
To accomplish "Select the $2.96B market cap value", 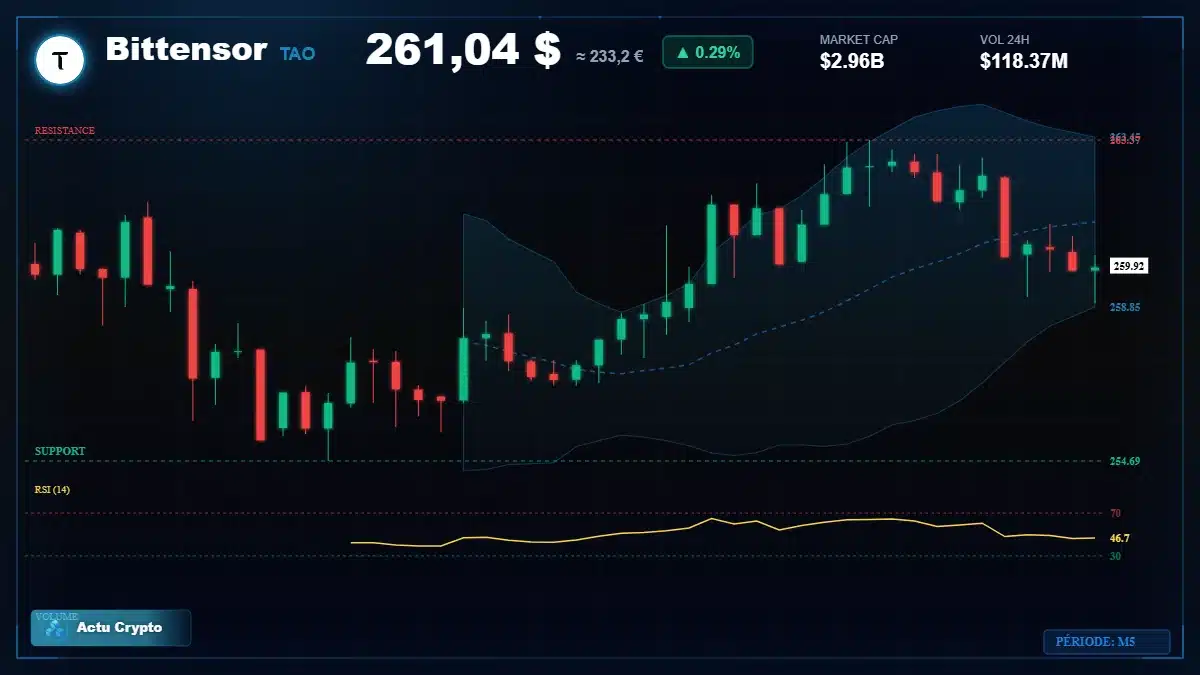I will [x=852, y=61].
